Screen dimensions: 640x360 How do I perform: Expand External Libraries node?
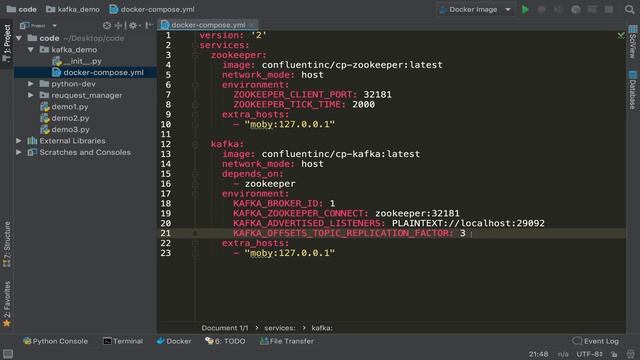(19, 141)
